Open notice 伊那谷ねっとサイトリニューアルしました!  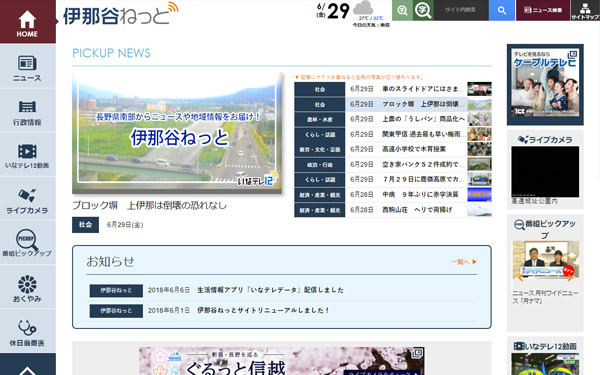click(263, 310)
